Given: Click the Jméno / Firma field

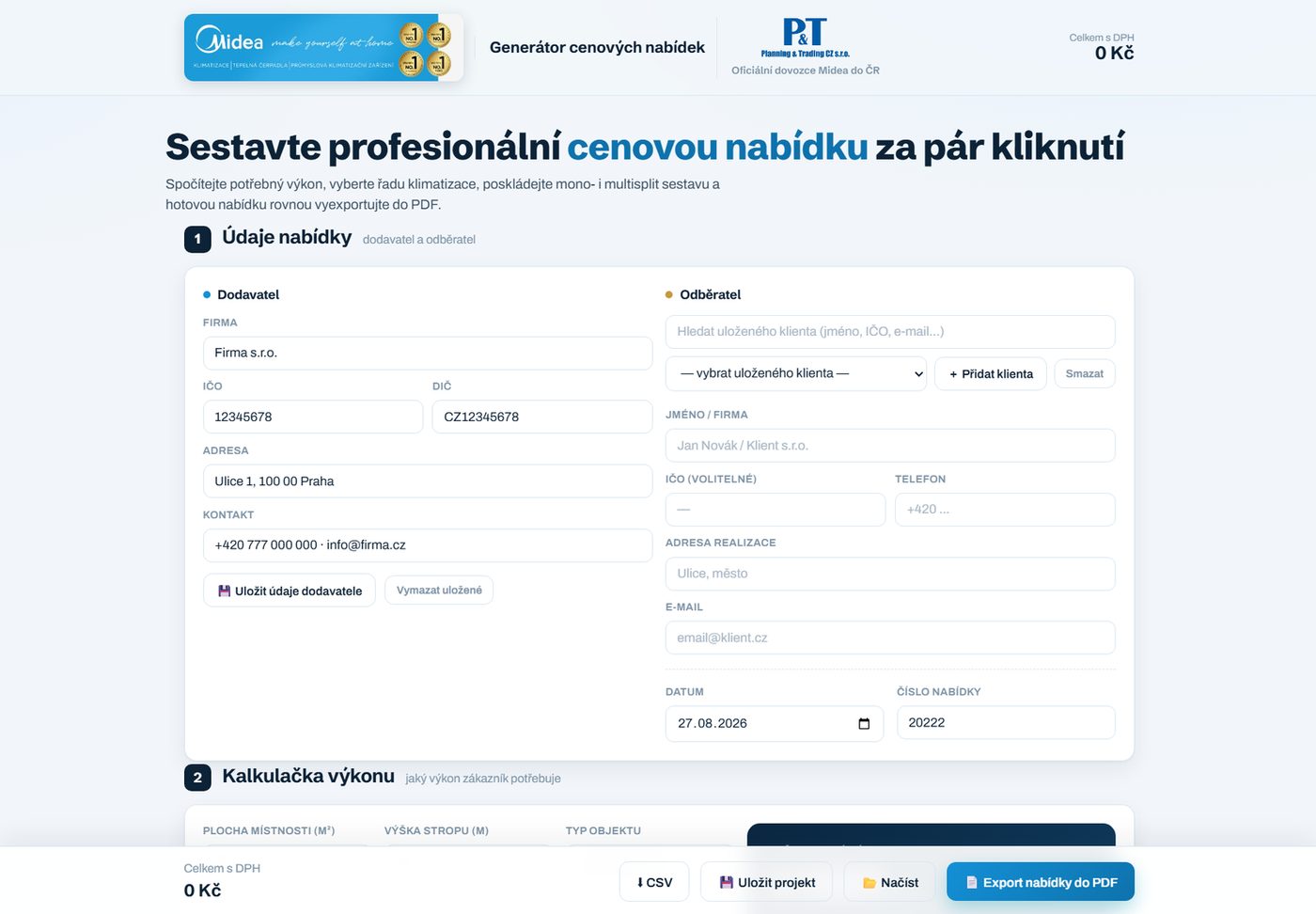Looking at the screenshot, I should [890, 445].
